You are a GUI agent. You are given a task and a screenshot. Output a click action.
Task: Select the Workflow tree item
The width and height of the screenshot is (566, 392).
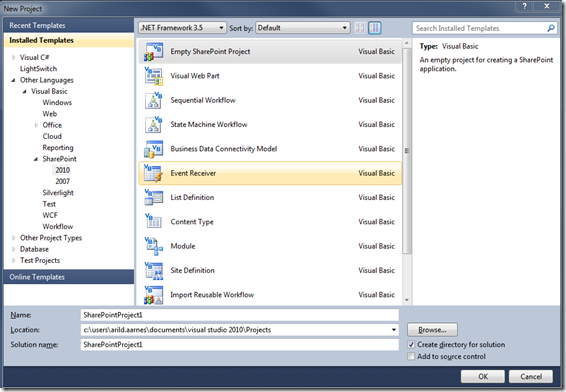[58, 226]
